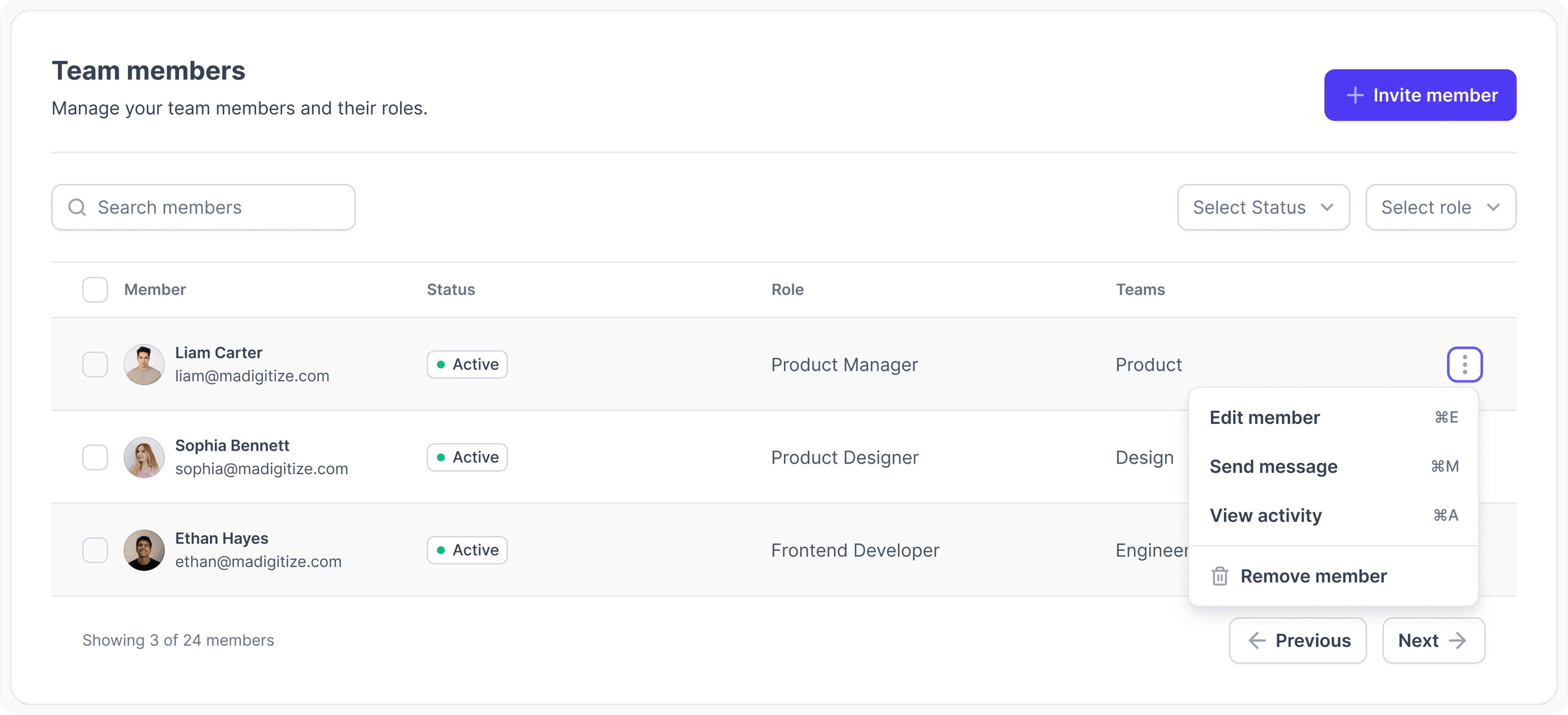Select Remove member in the menu

click(x=1333, y=576)
